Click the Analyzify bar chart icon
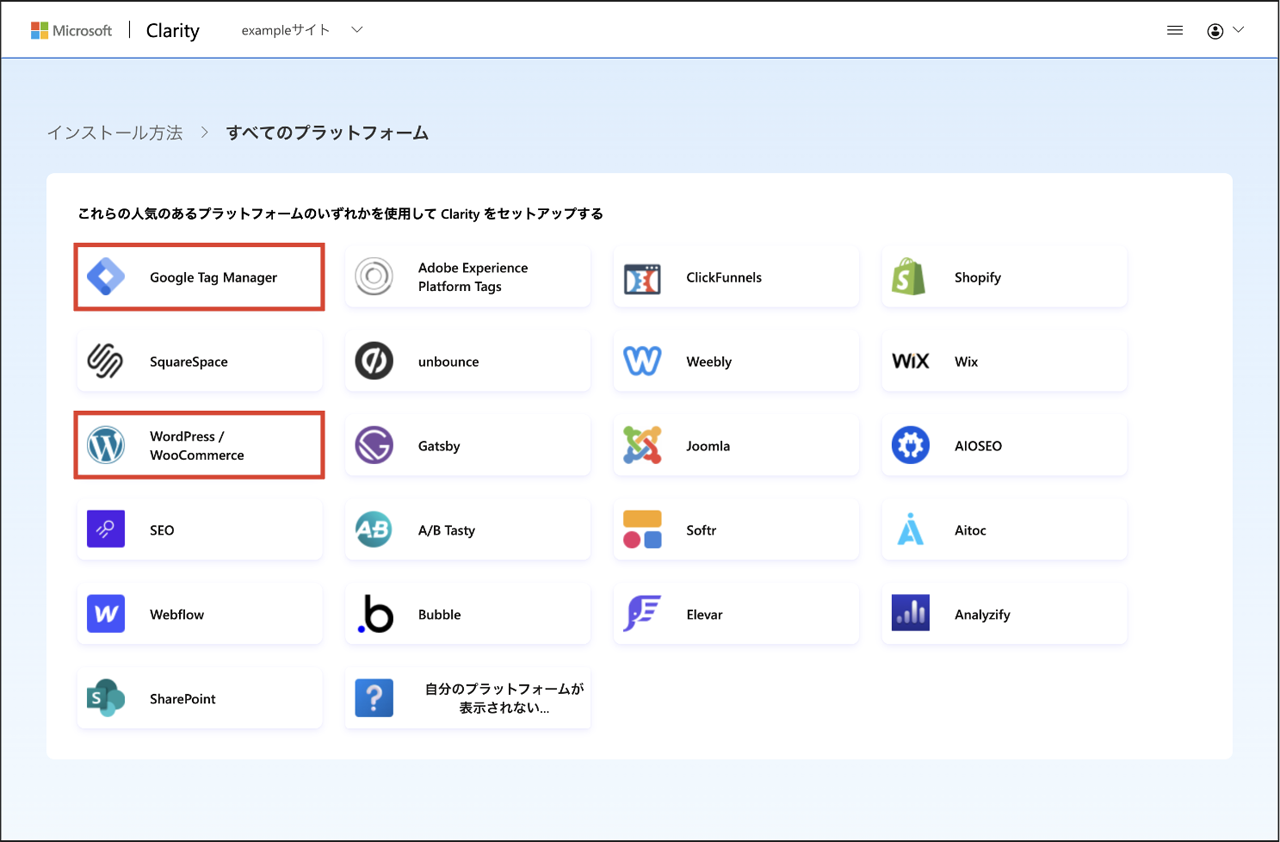 click(910, 613)
